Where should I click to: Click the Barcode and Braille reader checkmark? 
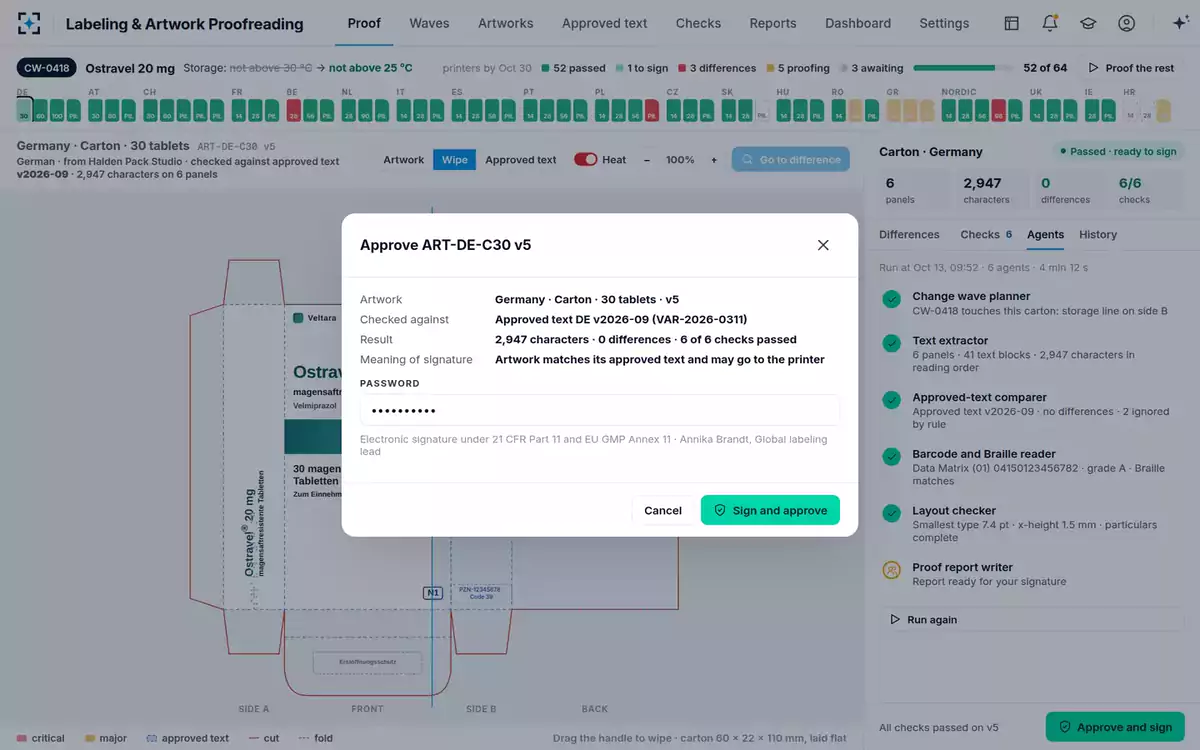pos(892,456)
